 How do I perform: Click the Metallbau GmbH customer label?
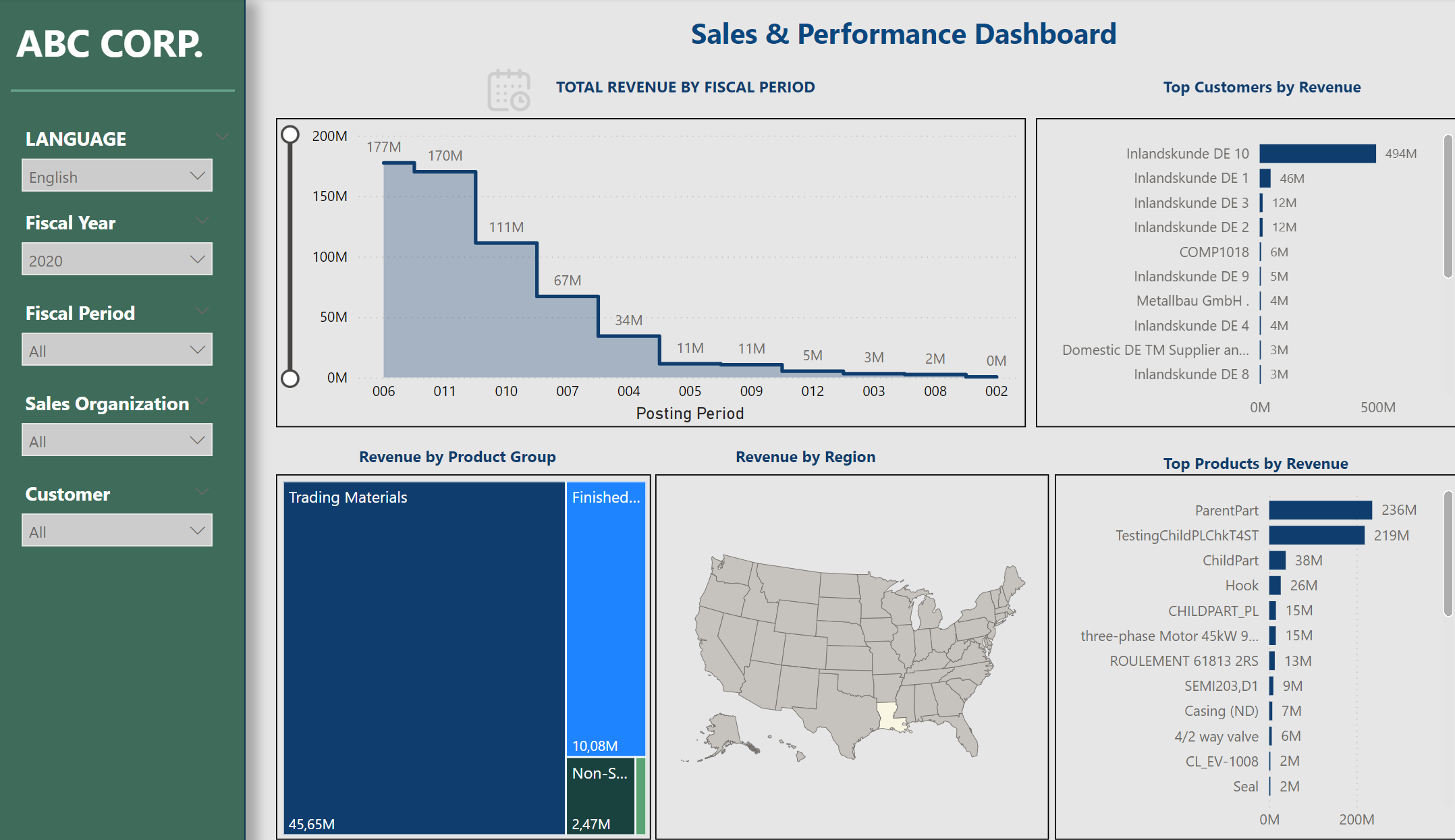(1192, 301)
